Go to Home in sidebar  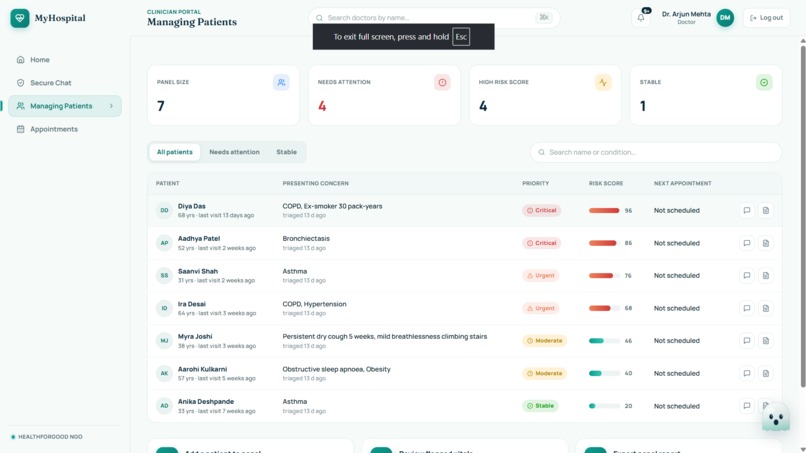coord(65,60)
